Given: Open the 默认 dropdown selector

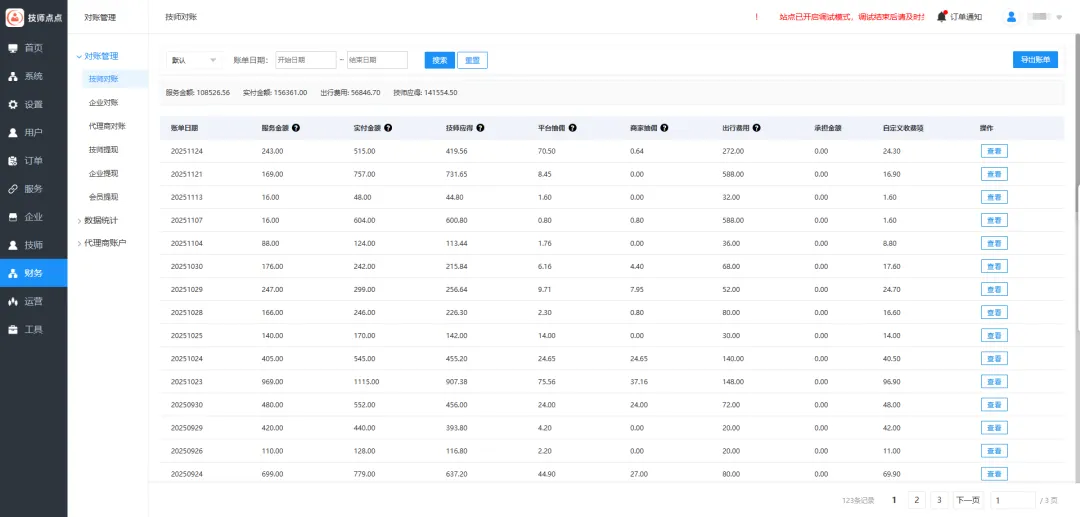Looking at the screenshot, I should pyautogui.click(x=193, y=60).
